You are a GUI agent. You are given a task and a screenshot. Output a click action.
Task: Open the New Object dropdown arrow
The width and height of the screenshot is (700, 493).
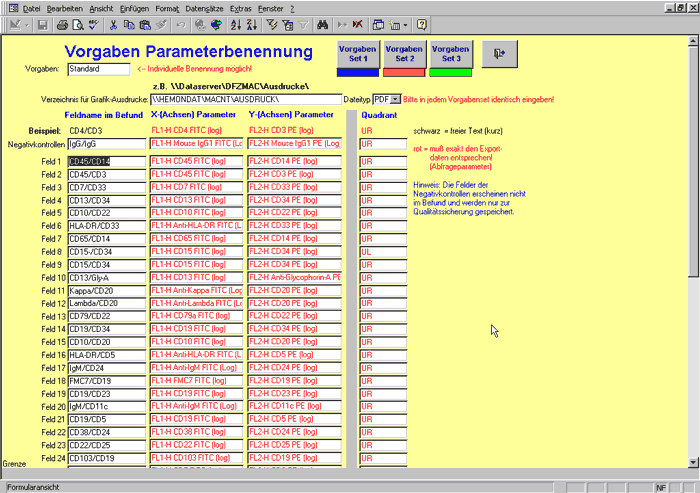tap(405, 25)
